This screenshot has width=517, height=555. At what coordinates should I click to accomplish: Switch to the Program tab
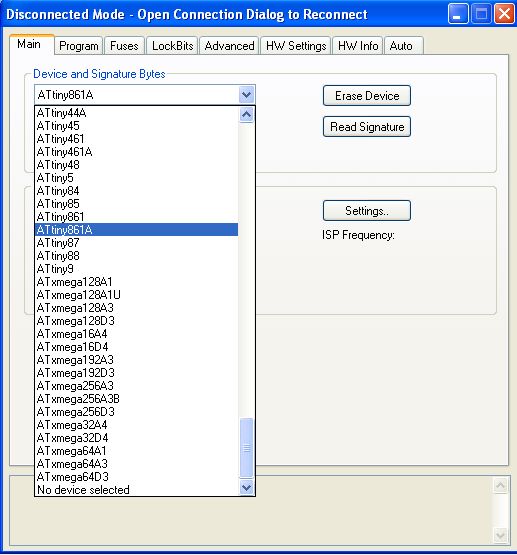click(79, 46)
